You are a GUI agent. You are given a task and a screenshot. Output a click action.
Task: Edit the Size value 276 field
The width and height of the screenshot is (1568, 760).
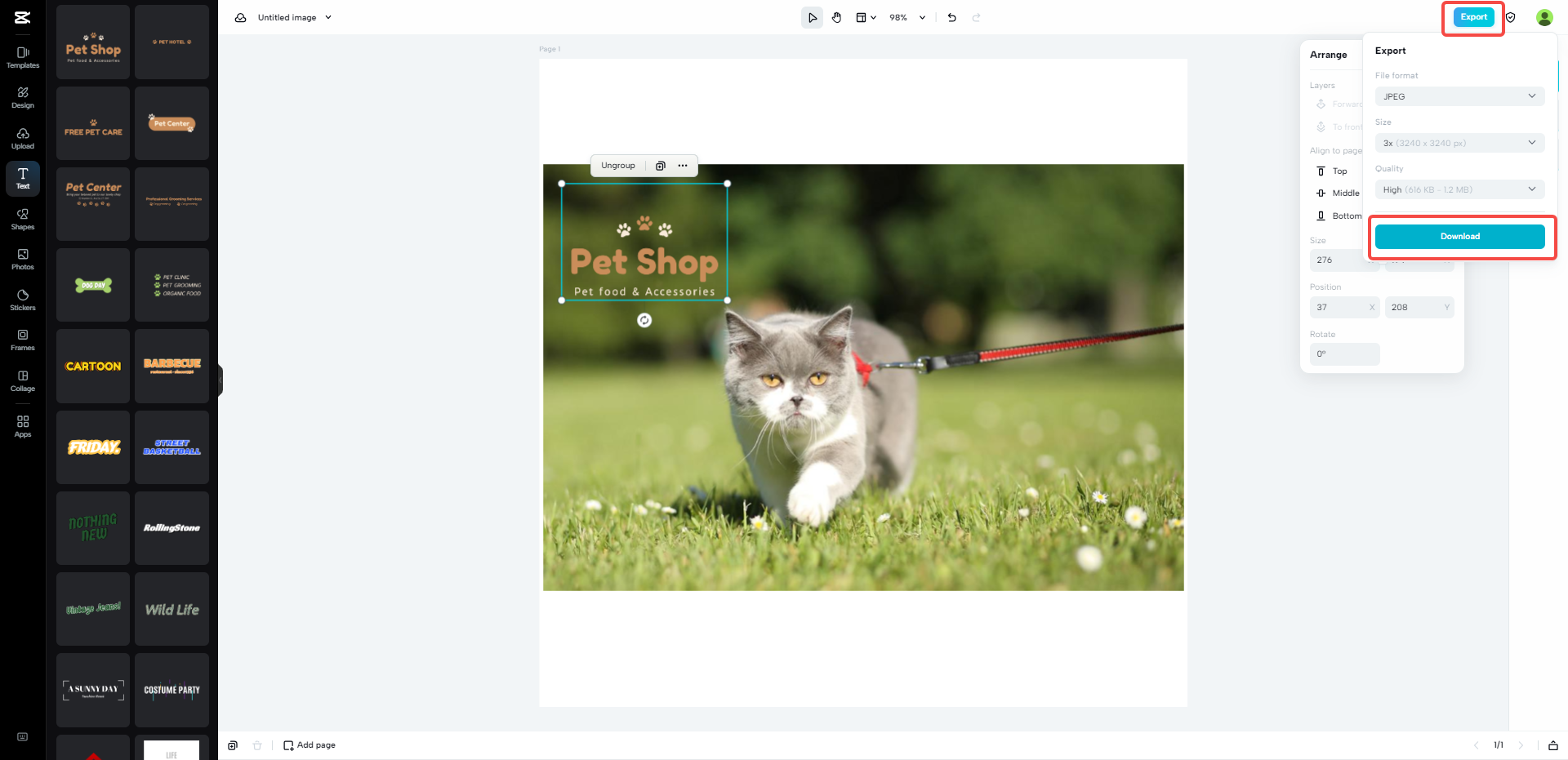(1344, 260)
